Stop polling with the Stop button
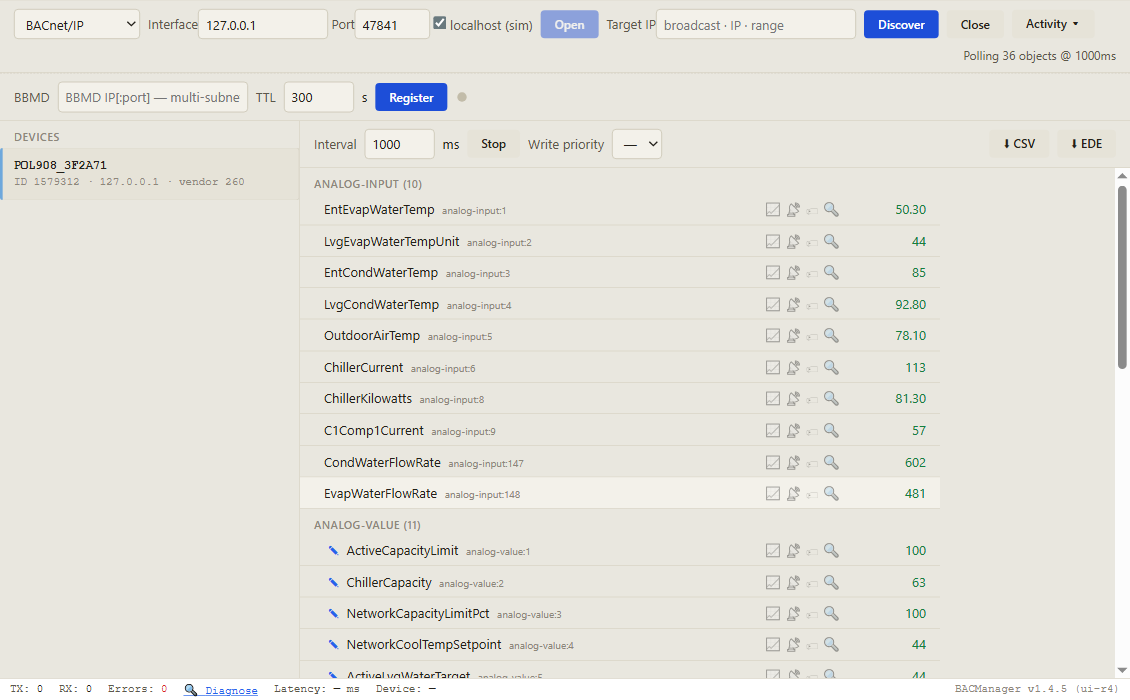The image size is (1130, 700). coord(494,144)
